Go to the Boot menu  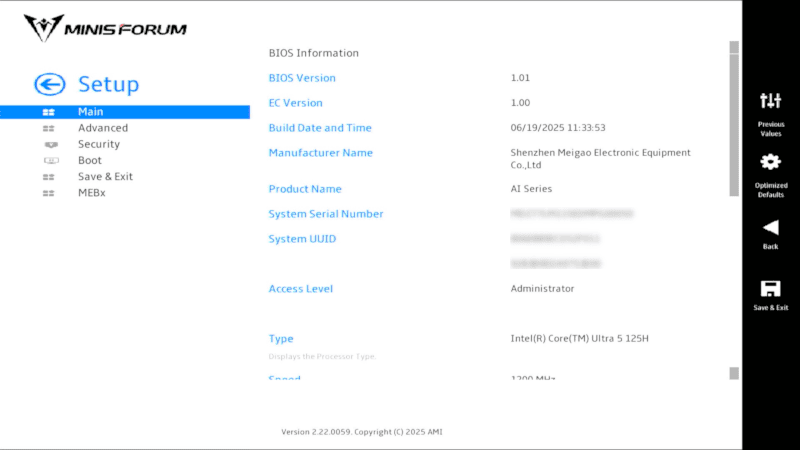click(90, 160)
